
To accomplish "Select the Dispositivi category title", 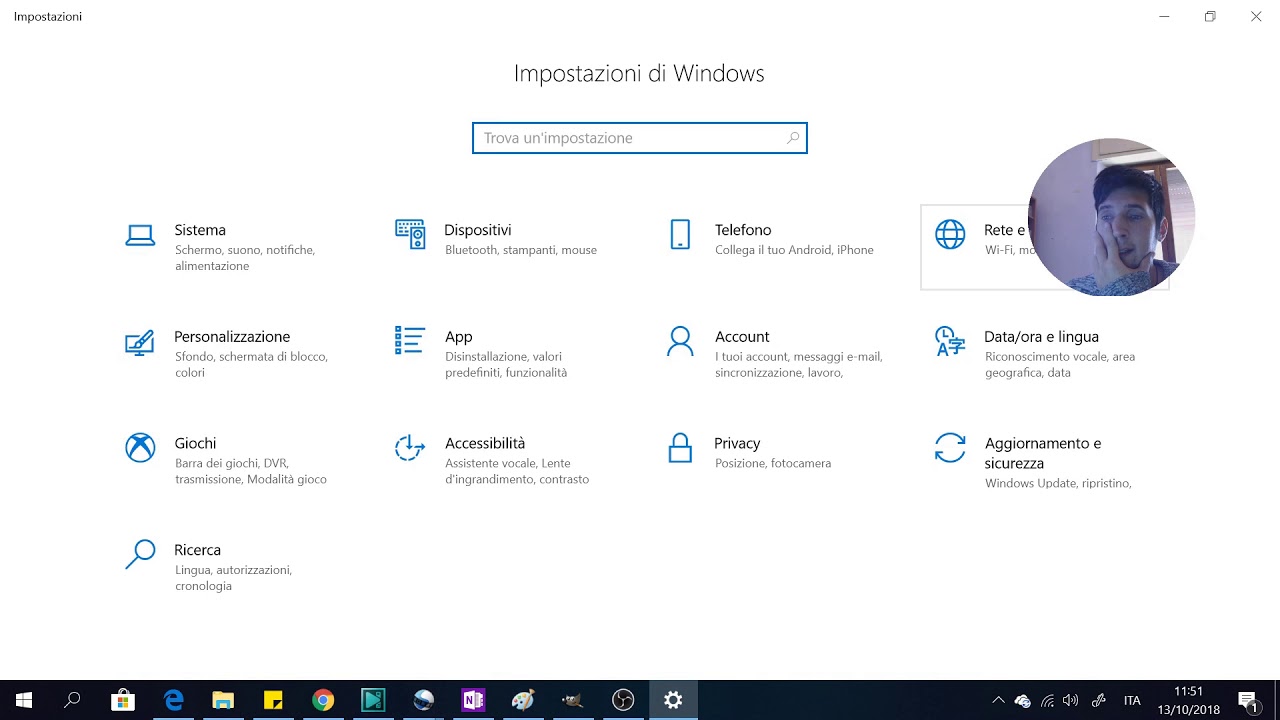I will click(478, 230).
